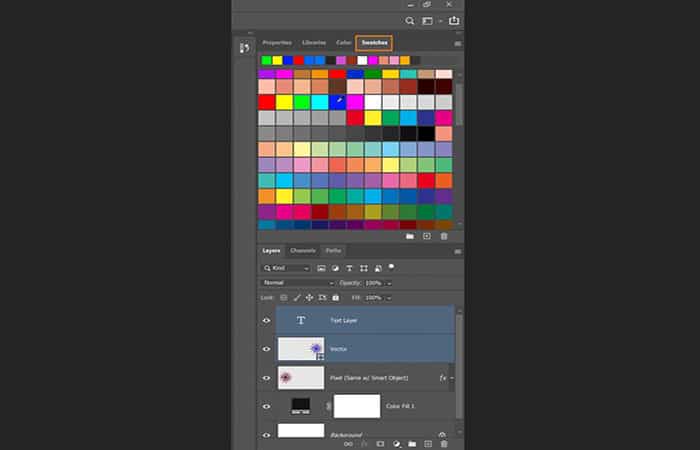Pick black swatch in grayscale row
Viewport: 700px width, 450px height.
[x=426, y=133]
